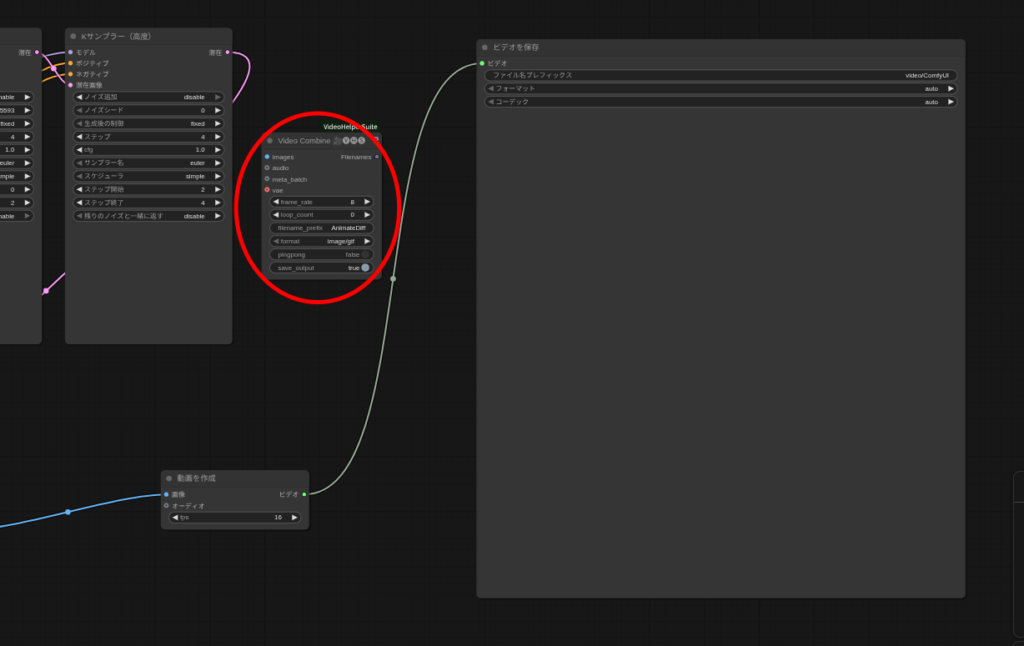Click the filename_prefix field showing AnimateDiff

coord(321,228)
